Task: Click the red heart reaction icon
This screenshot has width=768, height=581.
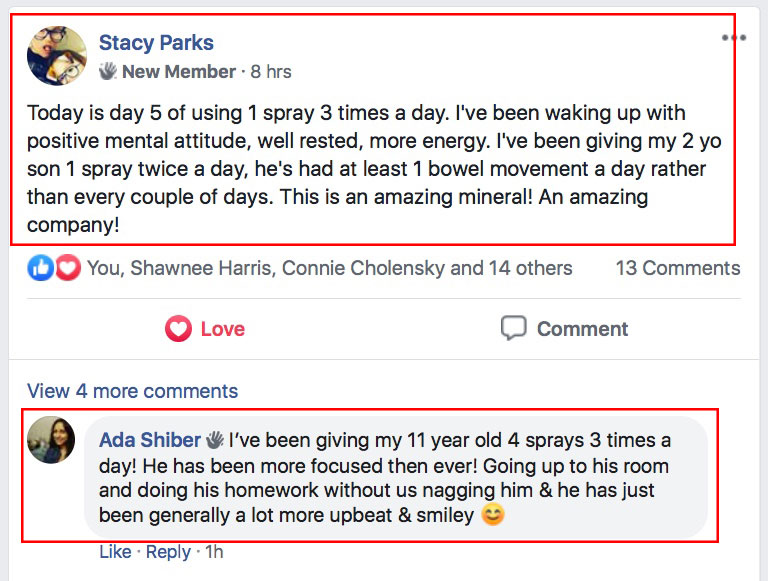Action: click(67, 268)
